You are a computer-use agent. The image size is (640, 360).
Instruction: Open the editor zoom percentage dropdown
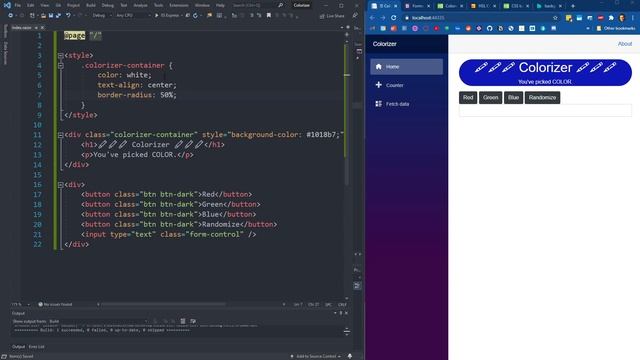pos(20,304)
